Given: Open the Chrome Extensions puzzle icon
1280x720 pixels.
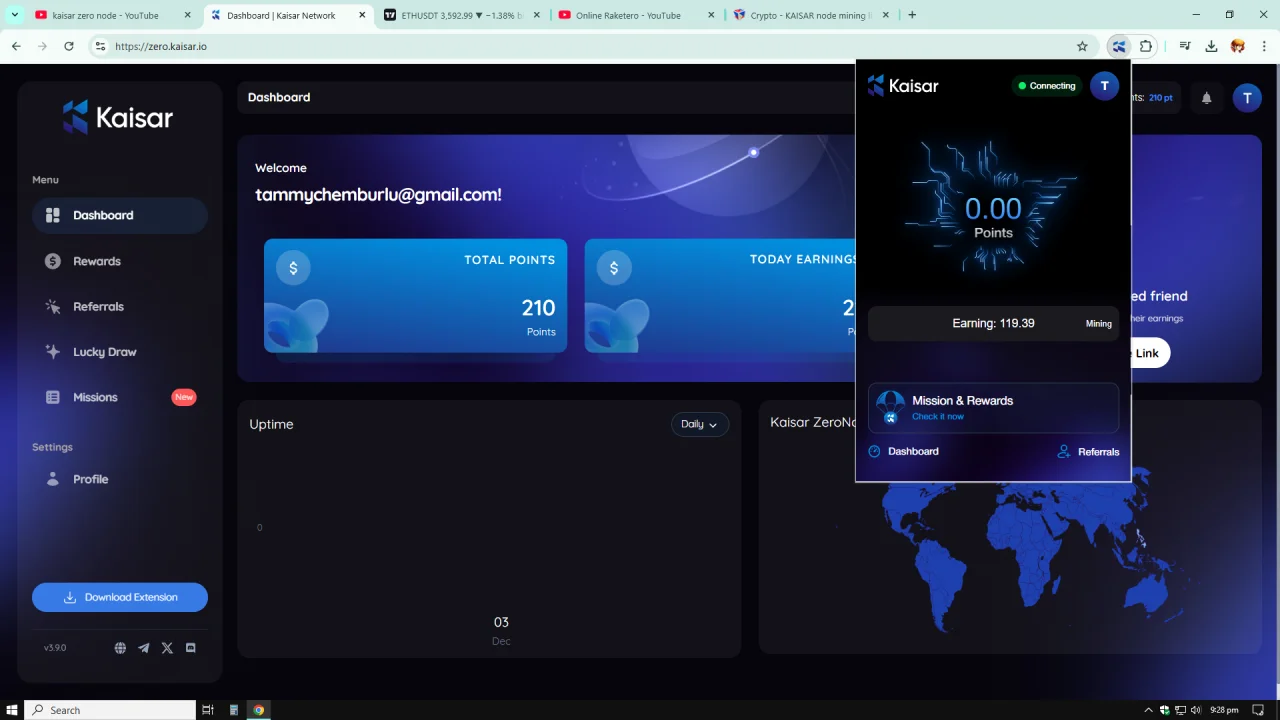Looking at the screenshot, I should click(x=1146, y=46).
